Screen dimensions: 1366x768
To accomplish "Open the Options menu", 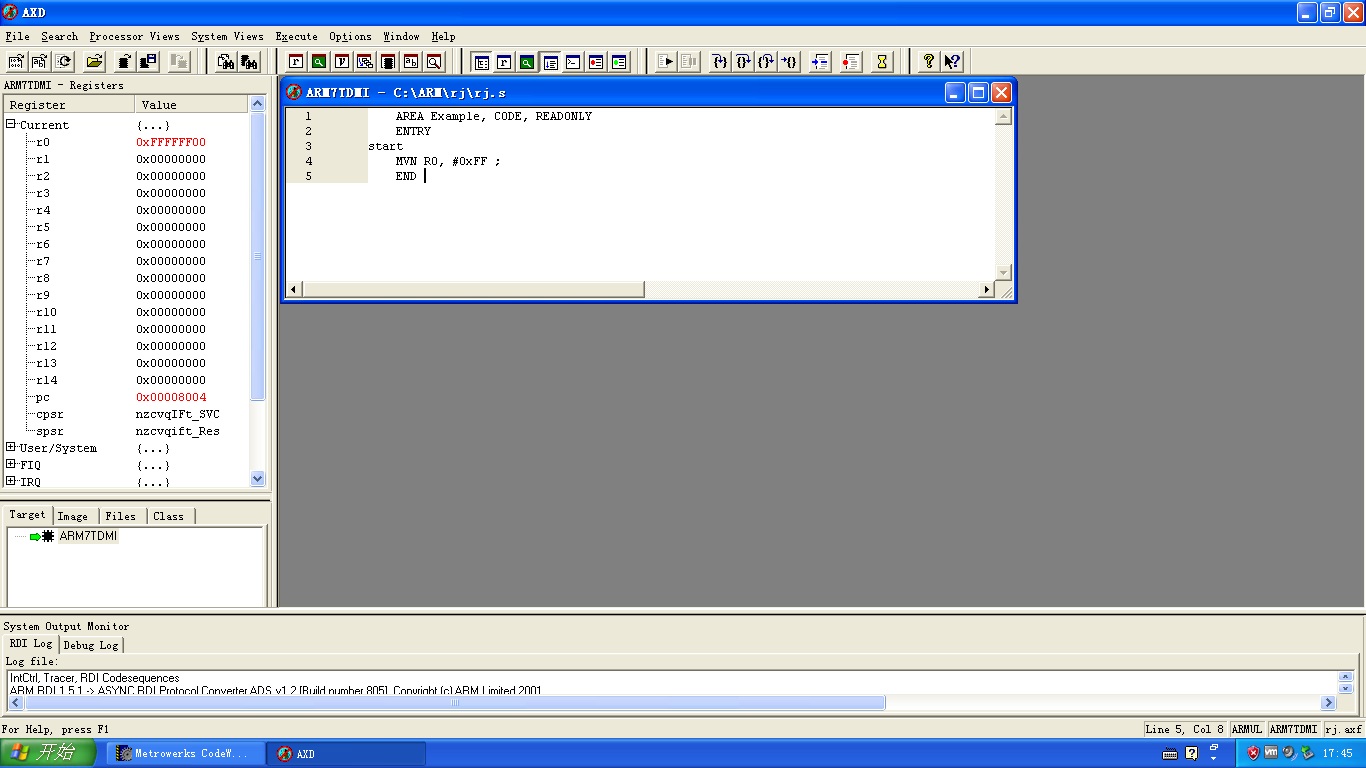I will pos(350,36).
